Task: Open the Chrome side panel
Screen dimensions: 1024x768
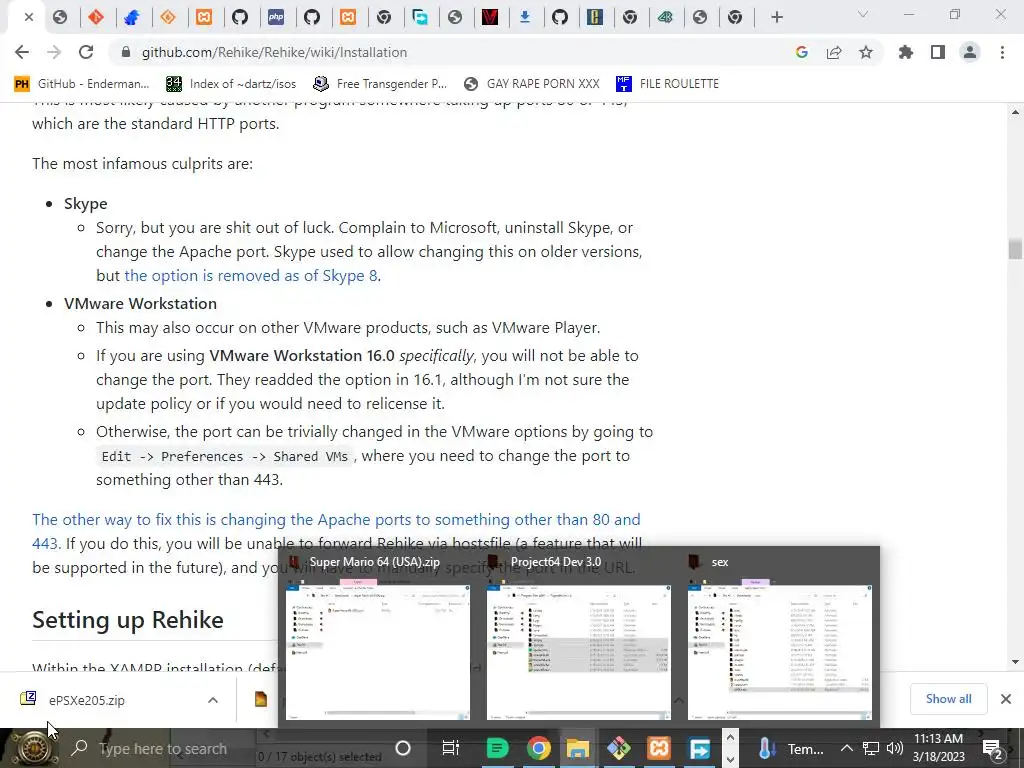Action: coord(938,52)
